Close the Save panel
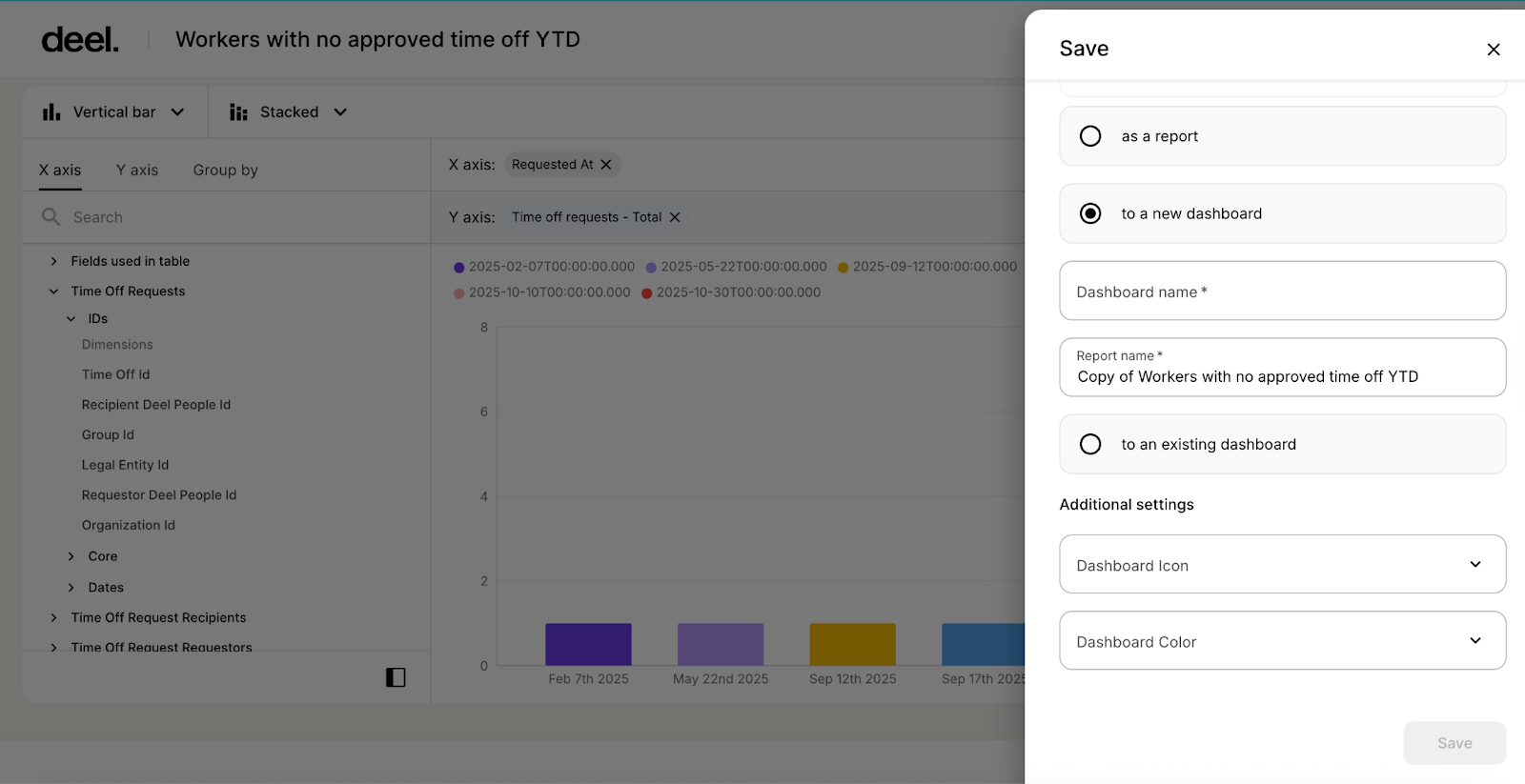The height and width of the screenshot is (784, 1525). (x=1493, y=50)
